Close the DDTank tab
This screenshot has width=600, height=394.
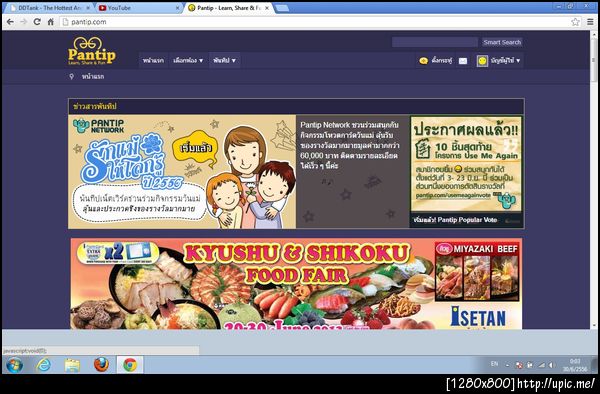point(88,8)
